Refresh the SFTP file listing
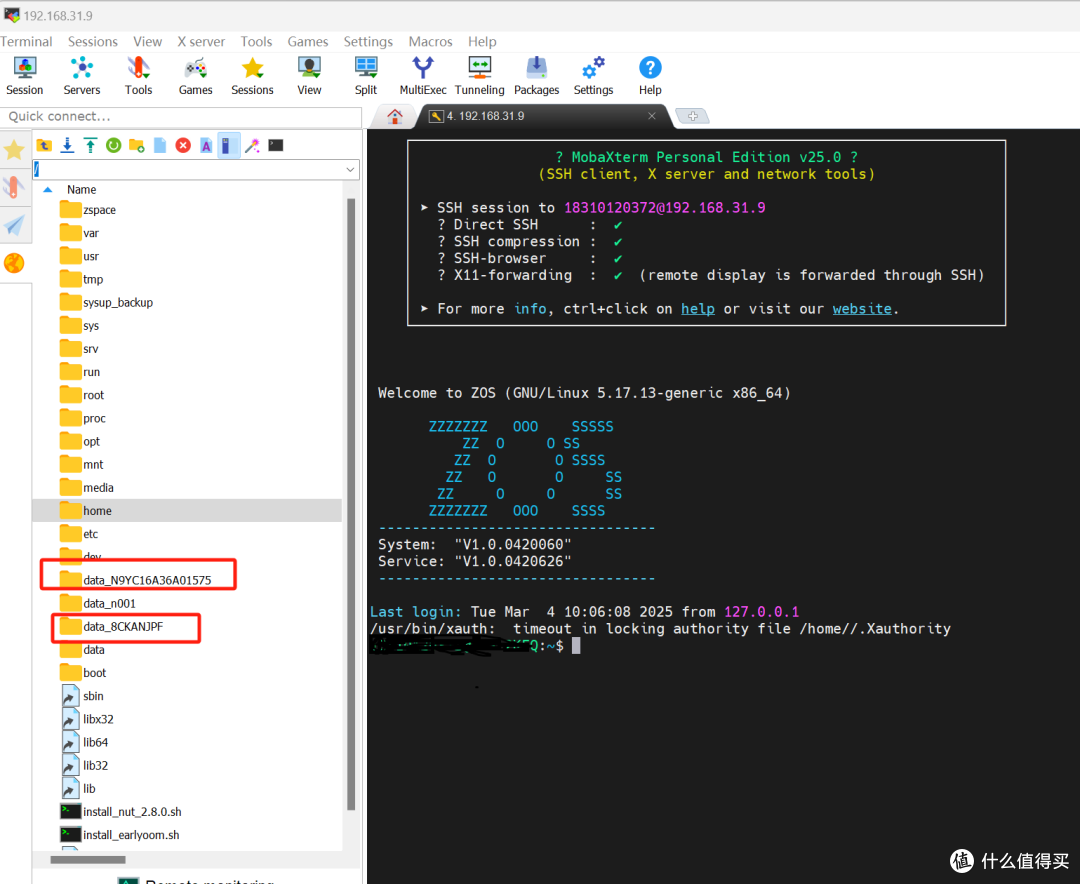Screen dimensions: 1080x884 coord(113,145)
